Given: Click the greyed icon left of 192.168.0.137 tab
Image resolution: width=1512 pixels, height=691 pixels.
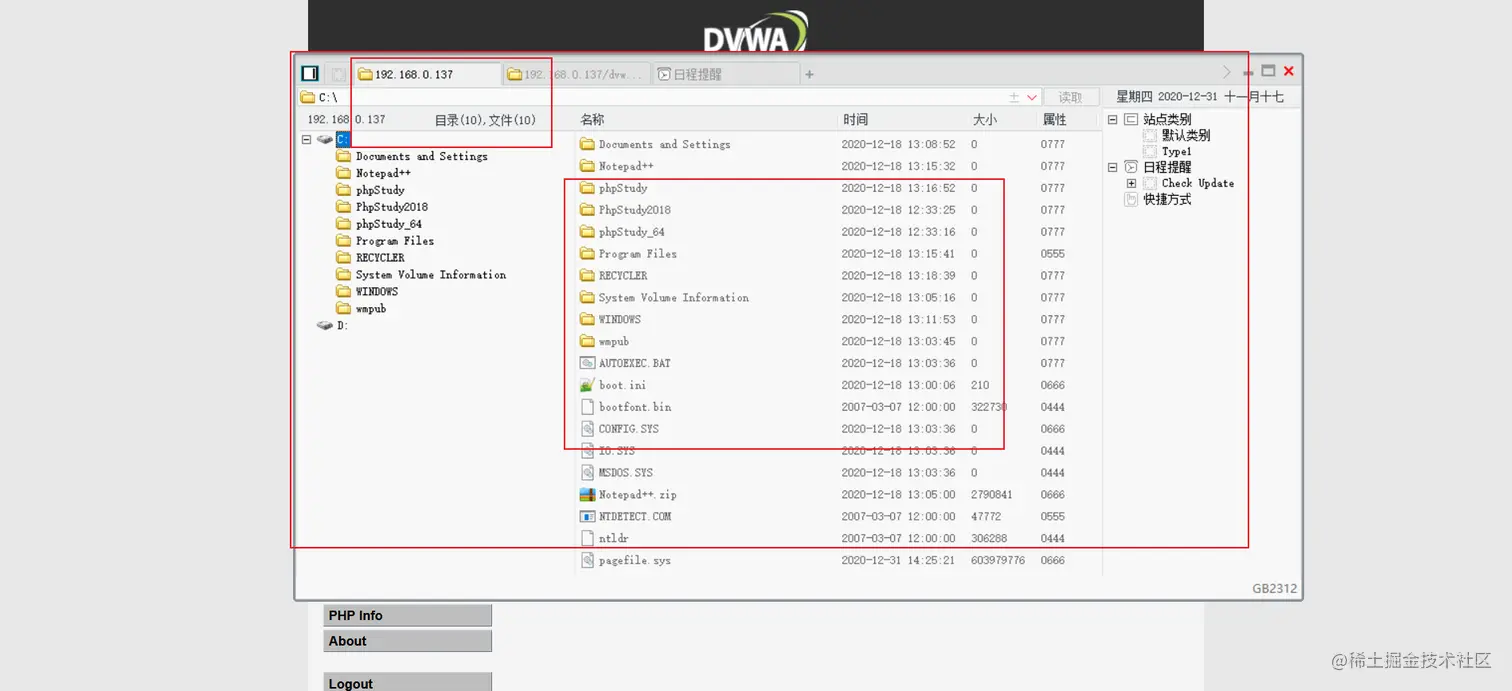Looking at the screenshot, I should pos(339,74).
